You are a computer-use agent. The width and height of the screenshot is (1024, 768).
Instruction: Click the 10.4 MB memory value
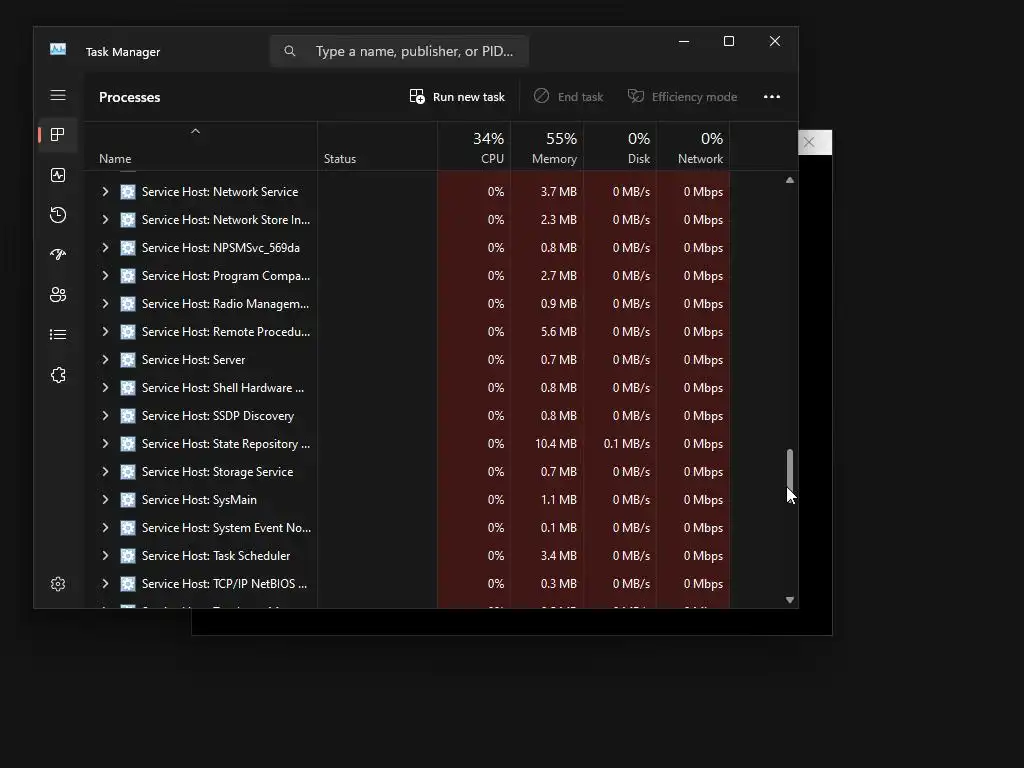[556, 443]
